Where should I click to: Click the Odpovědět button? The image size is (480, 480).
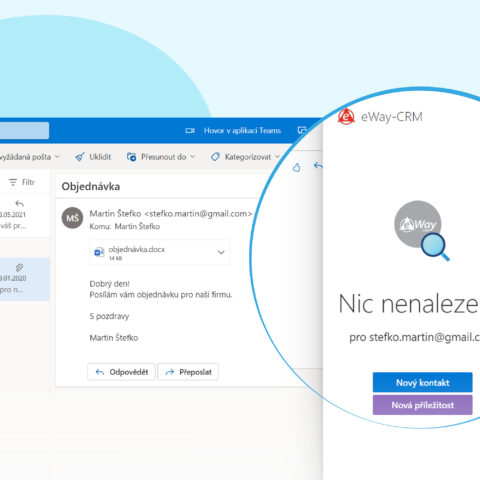pos(121,372)
